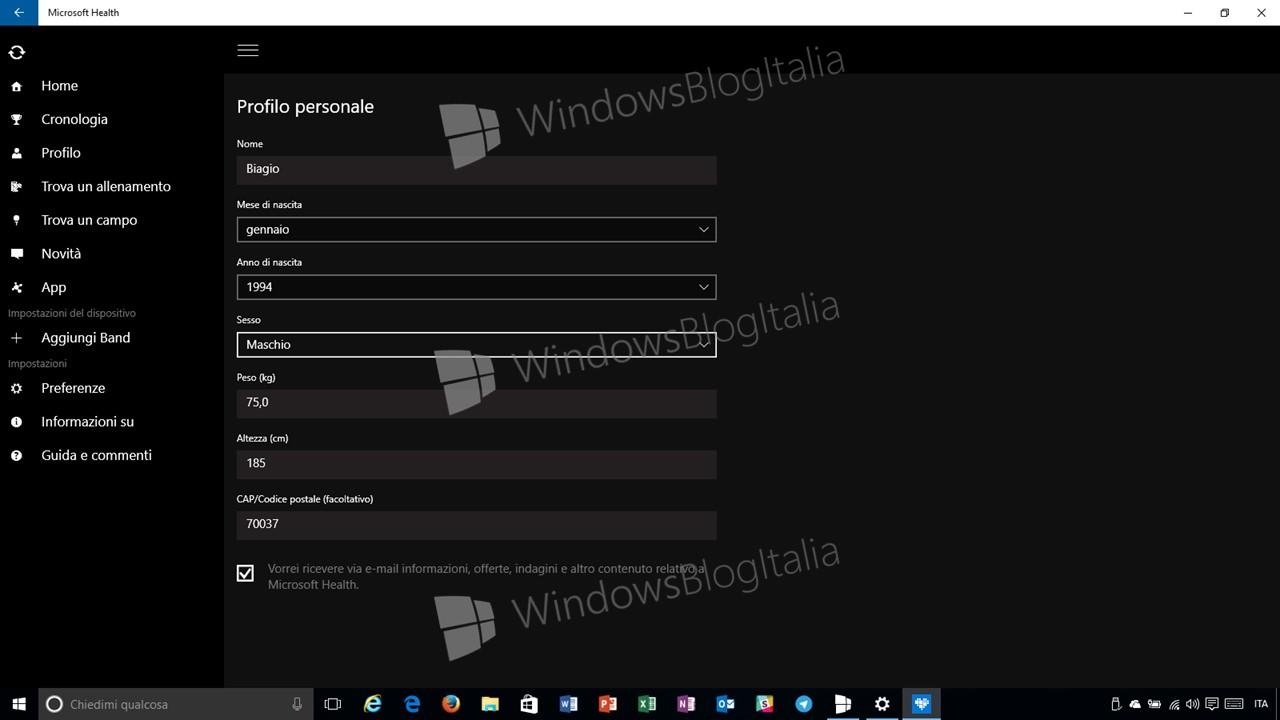Uncheck the email offers checkbox
1280x720 pixels.
click(245, 573)
